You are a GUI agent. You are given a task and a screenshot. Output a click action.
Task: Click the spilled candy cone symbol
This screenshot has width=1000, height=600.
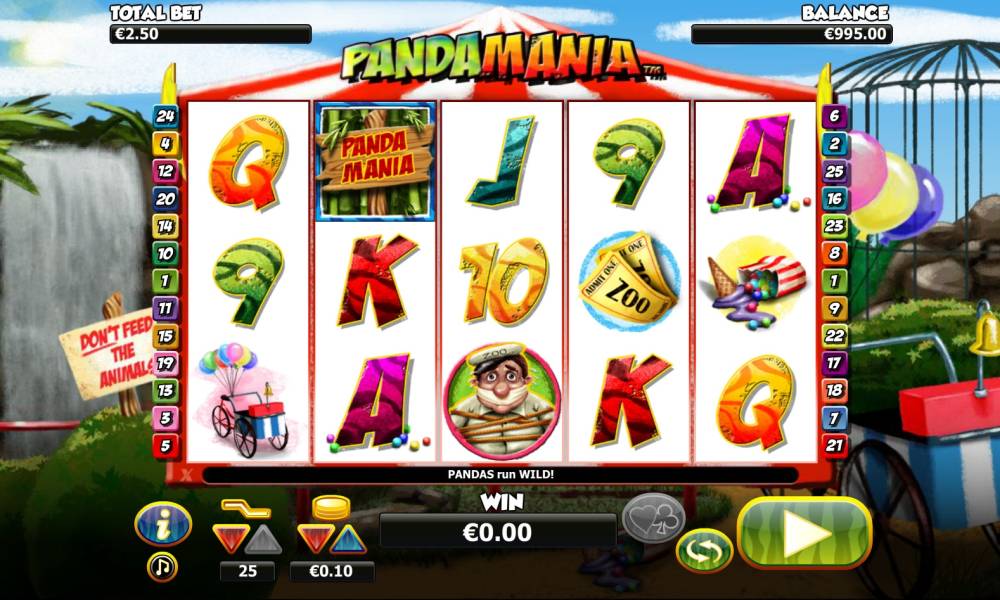coord(755,282)
